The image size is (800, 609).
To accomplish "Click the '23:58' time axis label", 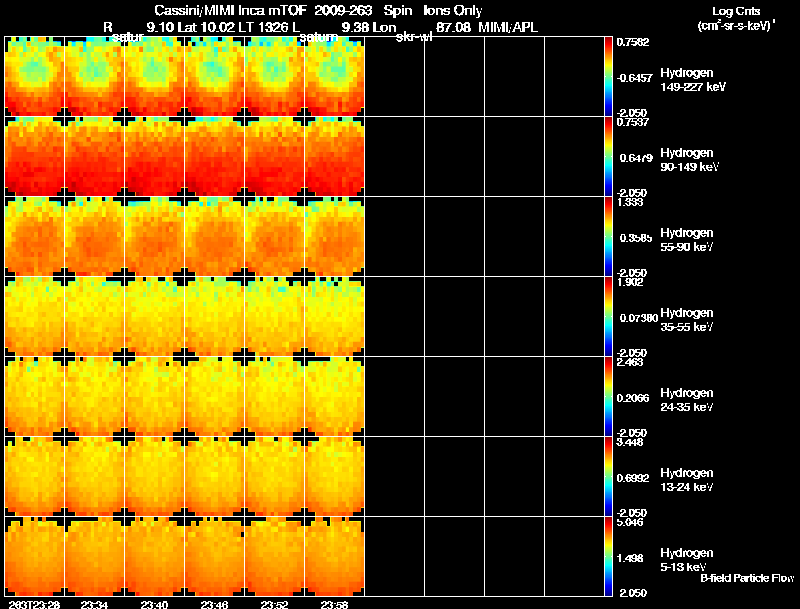I will tap(335, 604).
